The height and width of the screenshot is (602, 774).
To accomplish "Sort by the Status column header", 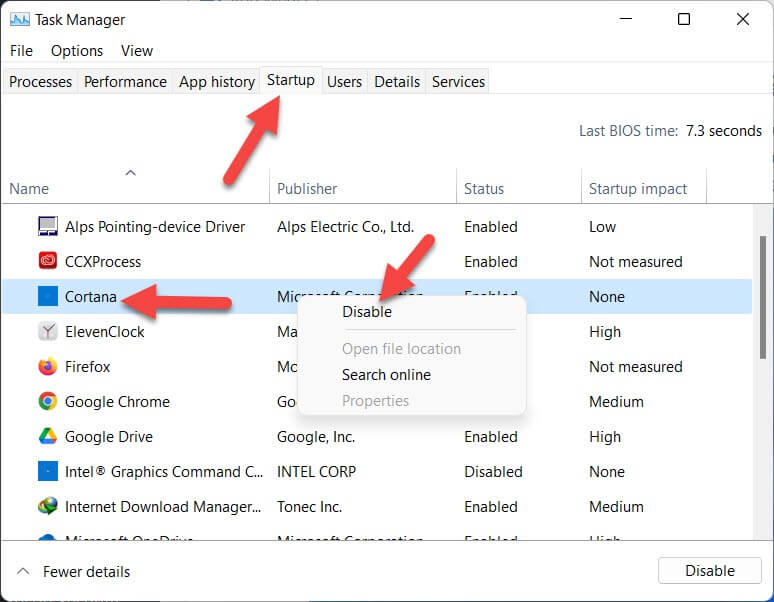I will tap(484, 189).
